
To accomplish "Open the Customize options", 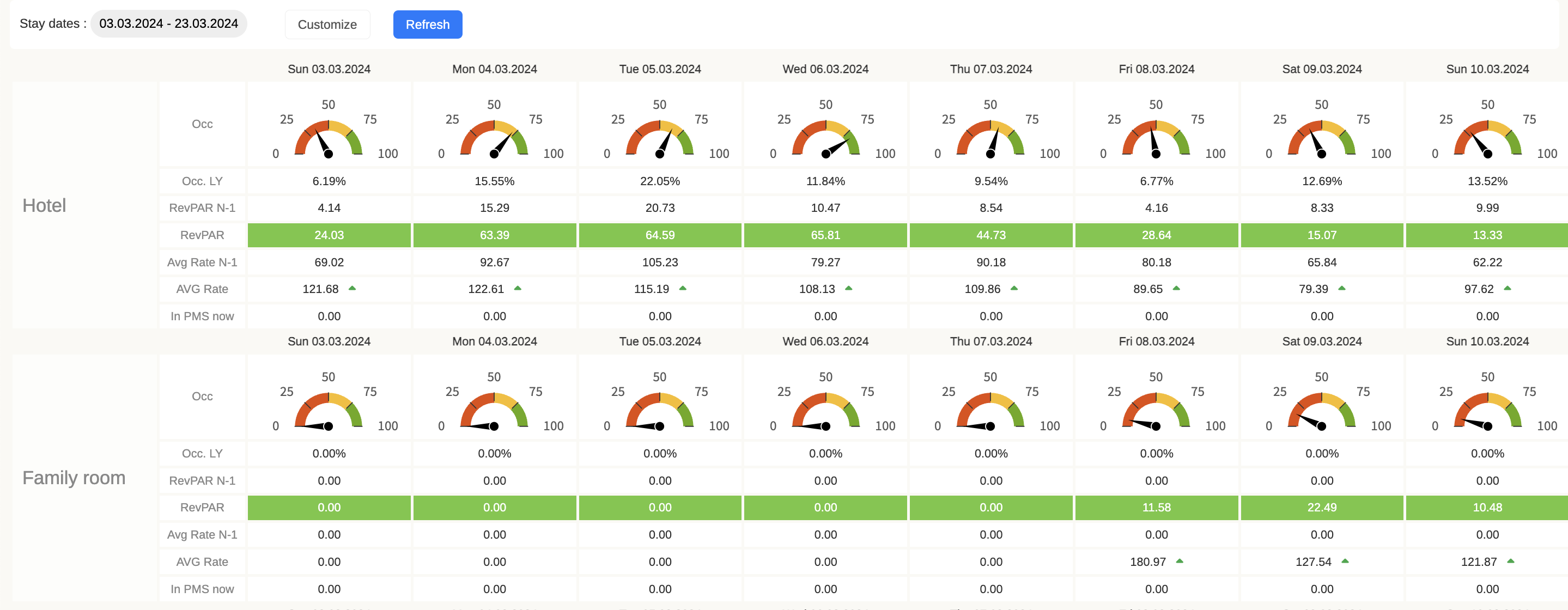I will point(327,25).
